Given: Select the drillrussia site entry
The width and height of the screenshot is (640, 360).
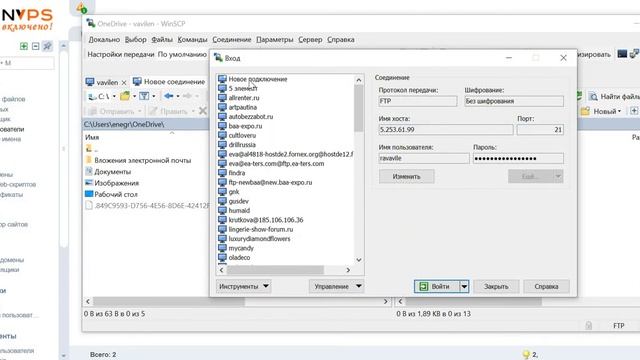Looking at the screenshot, I should pyautogui.click(x=242, y=145).
